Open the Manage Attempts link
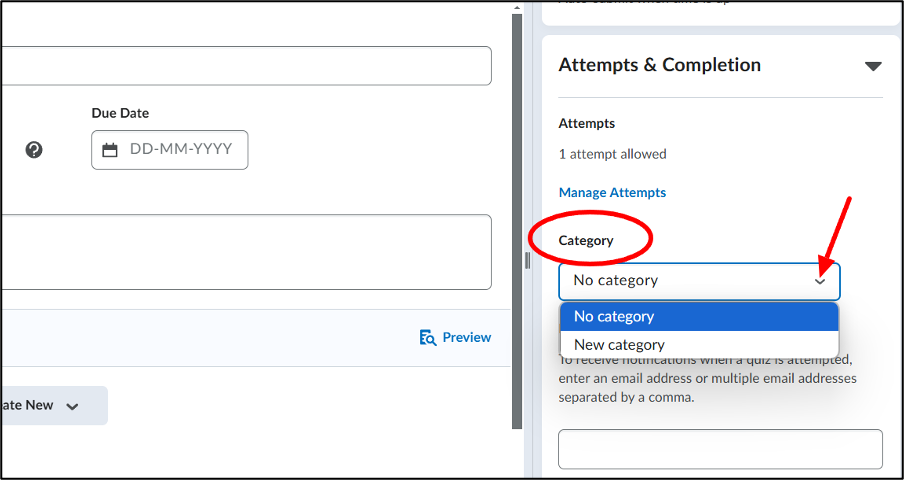 coord(612,192)
